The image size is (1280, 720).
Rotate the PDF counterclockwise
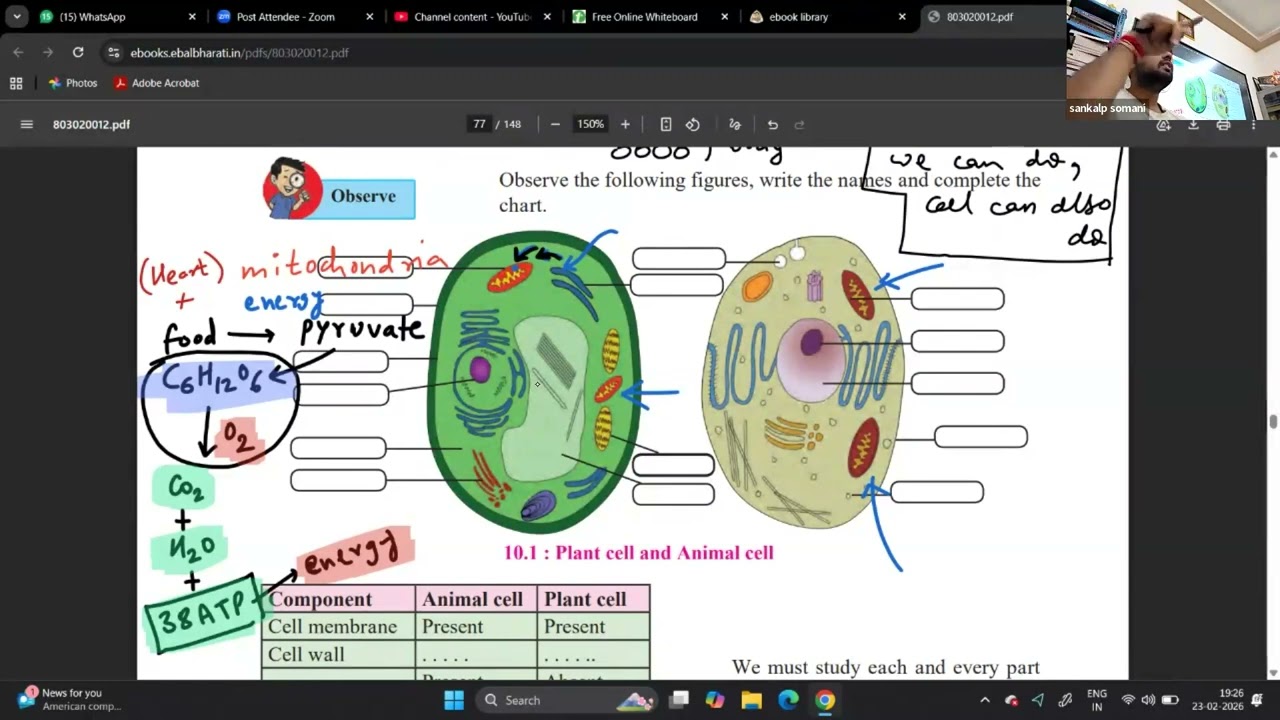pos(693,124)
